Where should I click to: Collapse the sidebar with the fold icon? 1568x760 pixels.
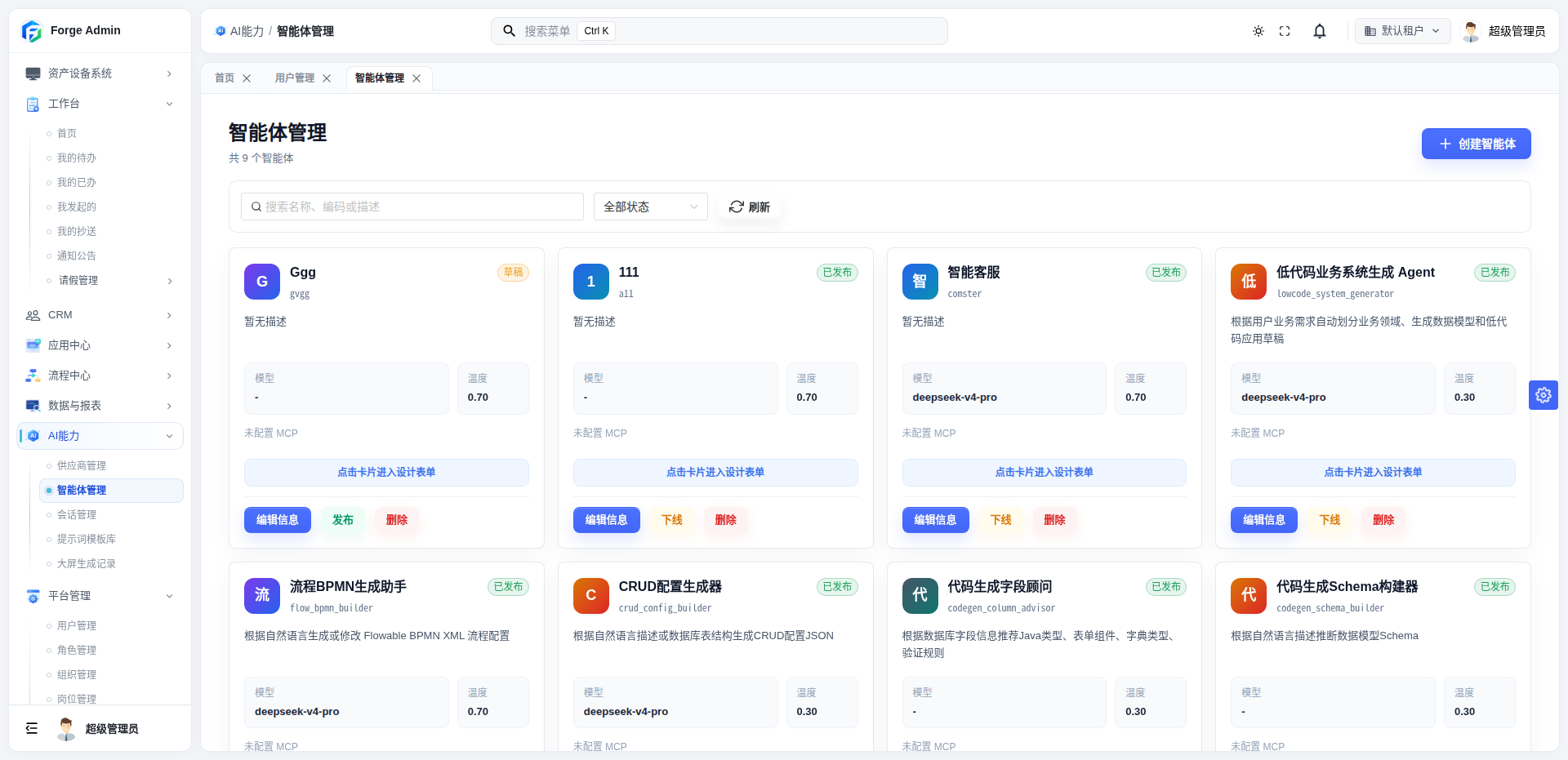[32, 728]
